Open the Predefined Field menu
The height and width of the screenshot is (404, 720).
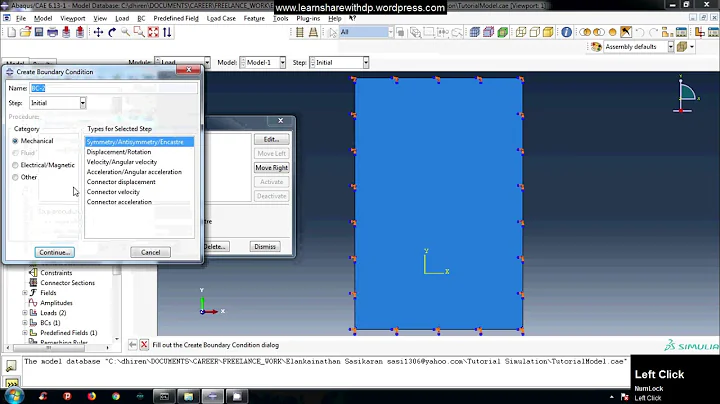coord(176,18)
